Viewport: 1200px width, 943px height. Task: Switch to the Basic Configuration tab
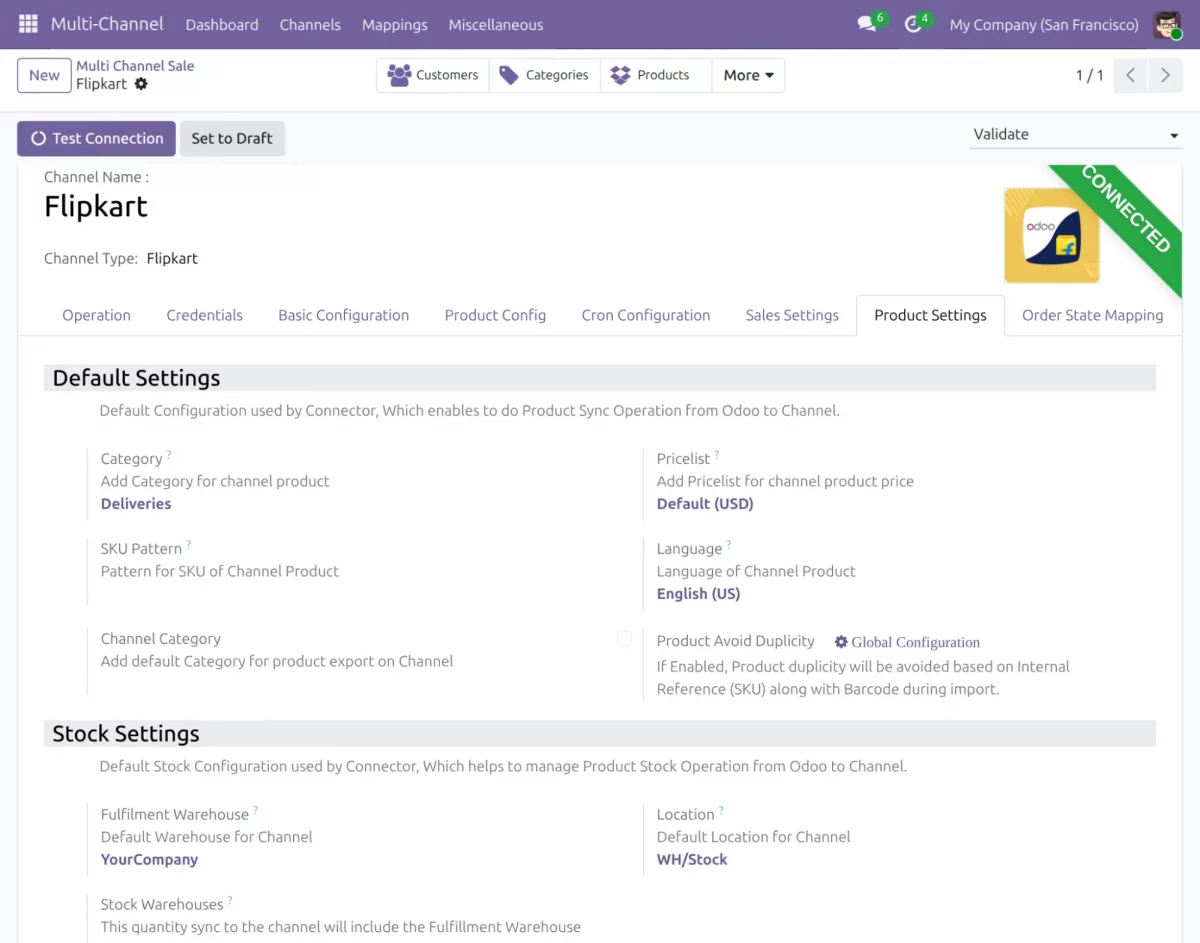click(344, 315)
